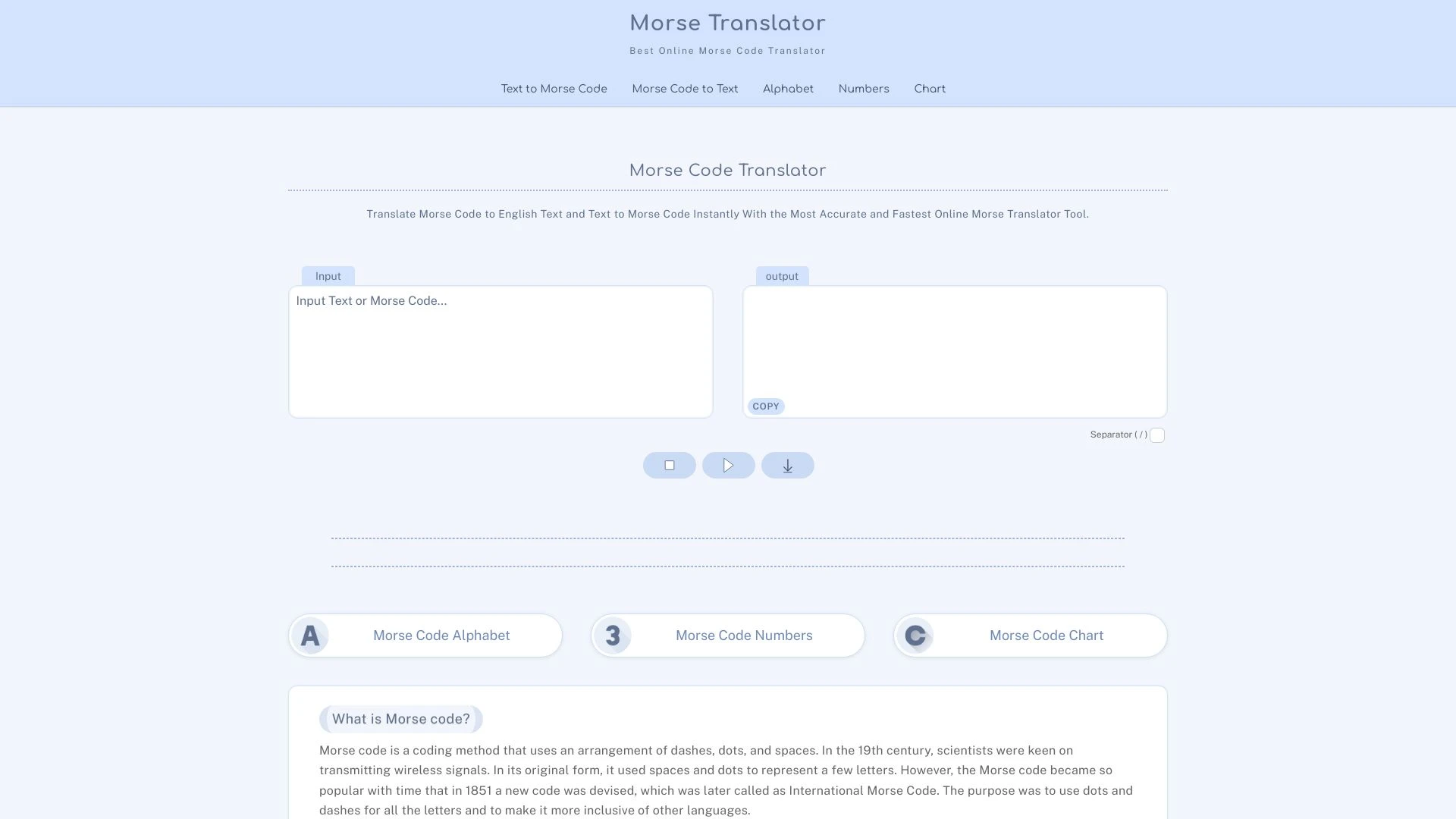Click the Morse Code Chart icon
Screen dimensions: 1456x819
[913, 635]
